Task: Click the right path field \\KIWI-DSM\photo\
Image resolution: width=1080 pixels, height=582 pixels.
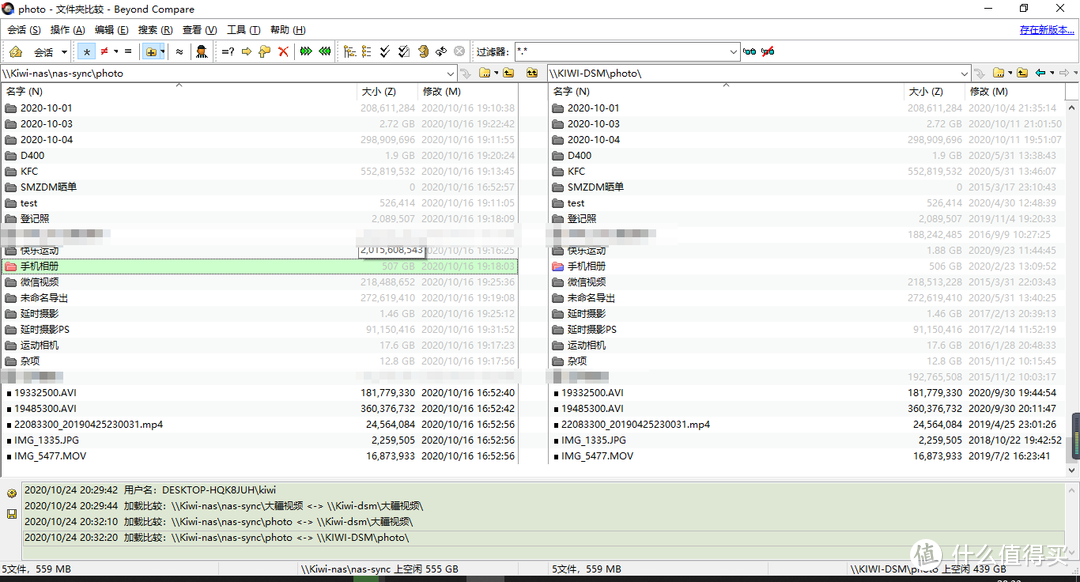Action: [x=752, y=73]
